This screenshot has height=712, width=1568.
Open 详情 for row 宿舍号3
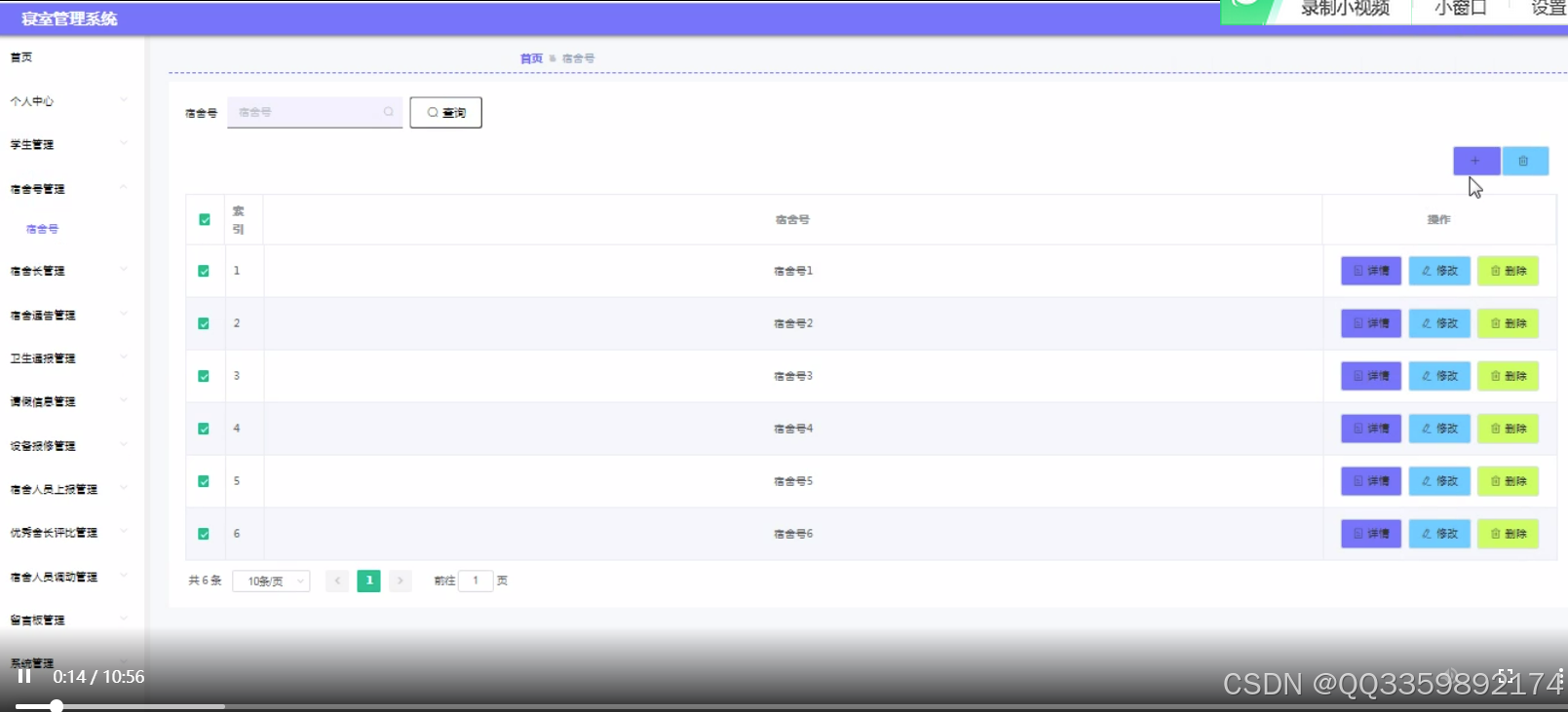coord(1371,376)
